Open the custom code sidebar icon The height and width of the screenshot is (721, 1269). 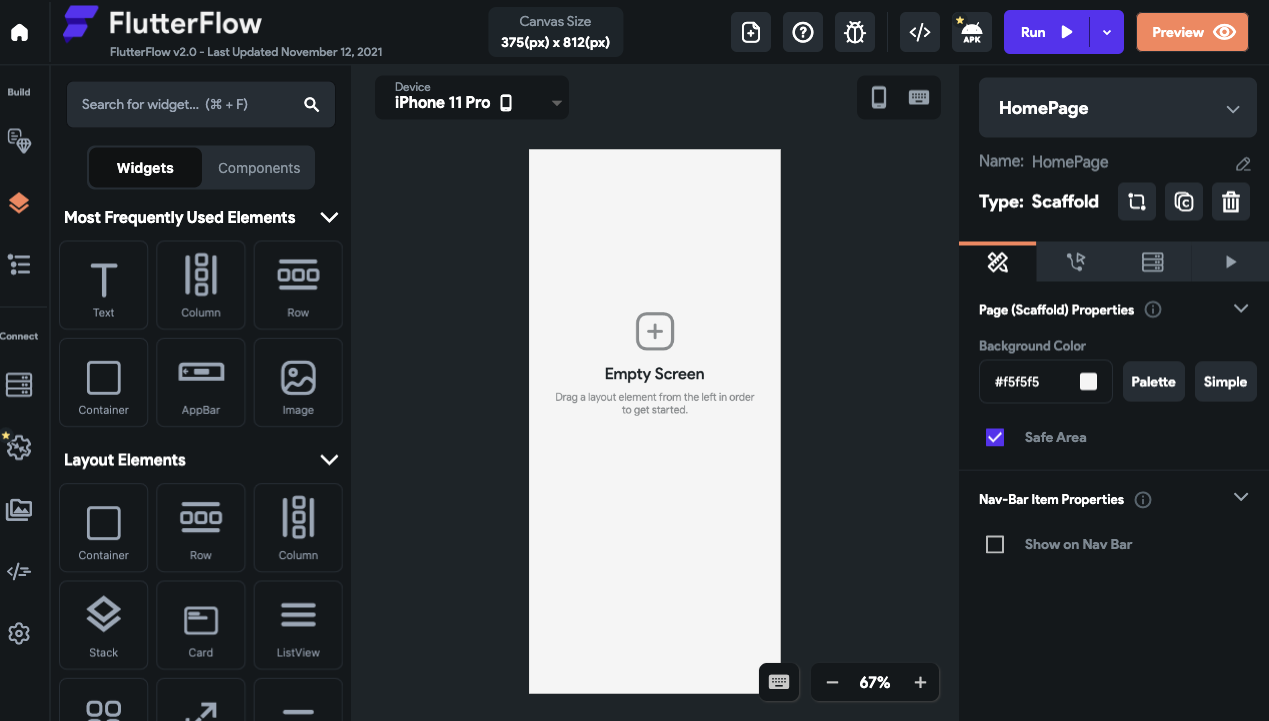pyautogui.click(x=19, y=572)
